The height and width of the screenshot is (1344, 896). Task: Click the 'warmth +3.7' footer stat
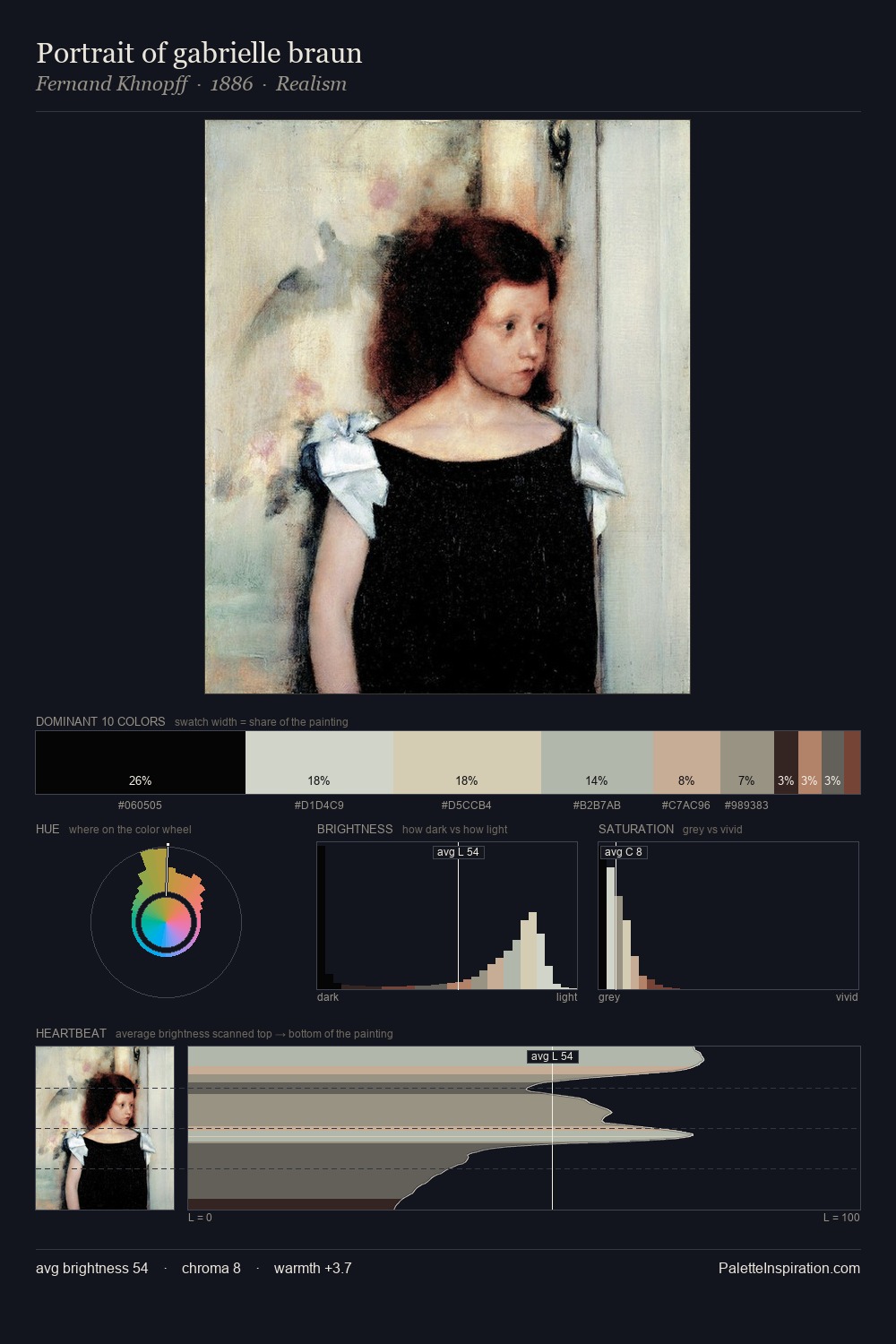pos(313,1268)
